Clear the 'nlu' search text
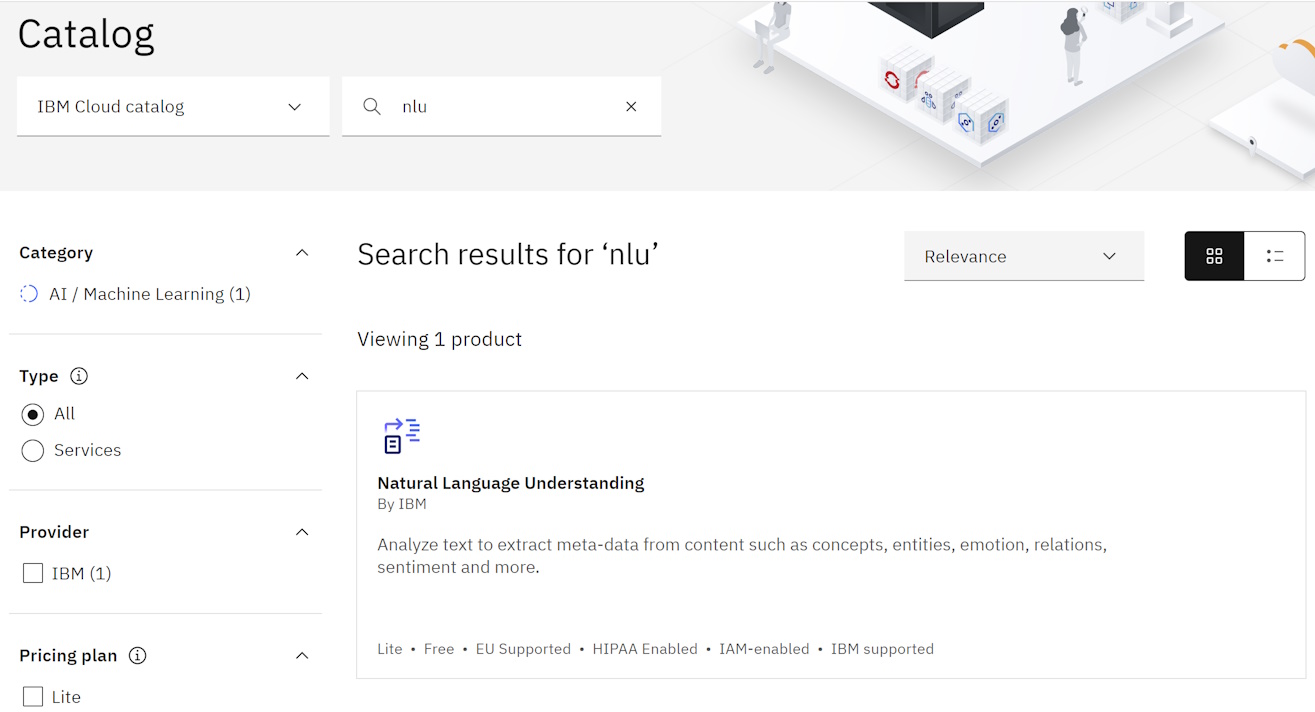 631,107
